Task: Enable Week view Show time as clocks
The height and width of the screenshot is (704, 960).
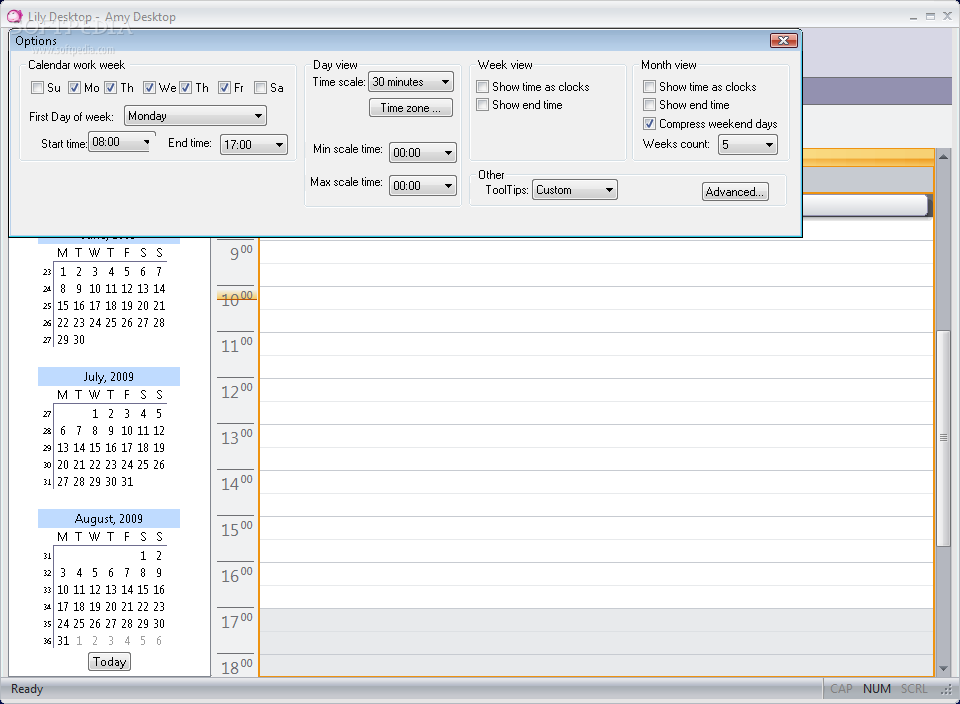Action: point(482,86)
